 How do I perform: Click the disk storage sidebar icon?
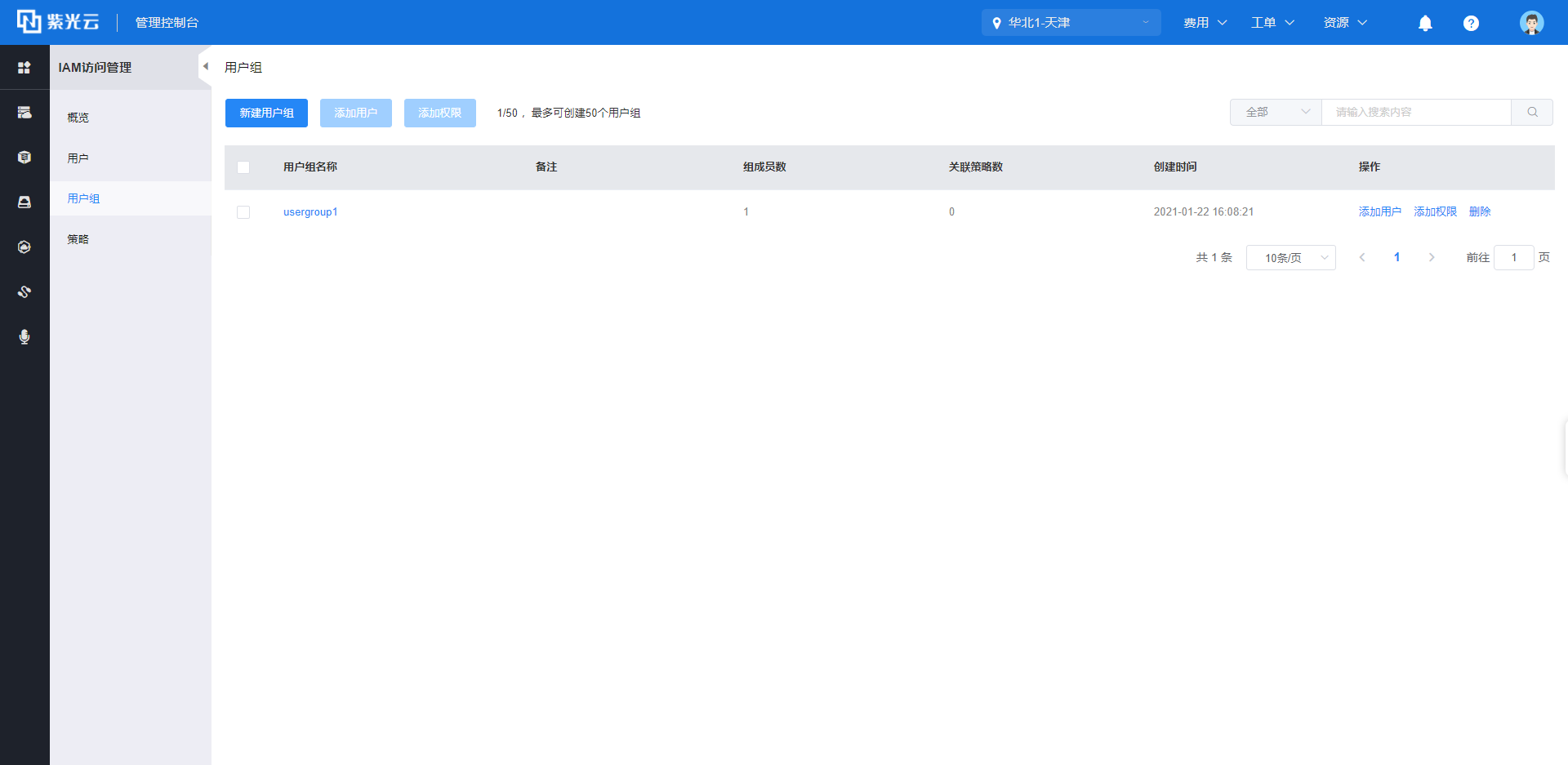(24, 202)
